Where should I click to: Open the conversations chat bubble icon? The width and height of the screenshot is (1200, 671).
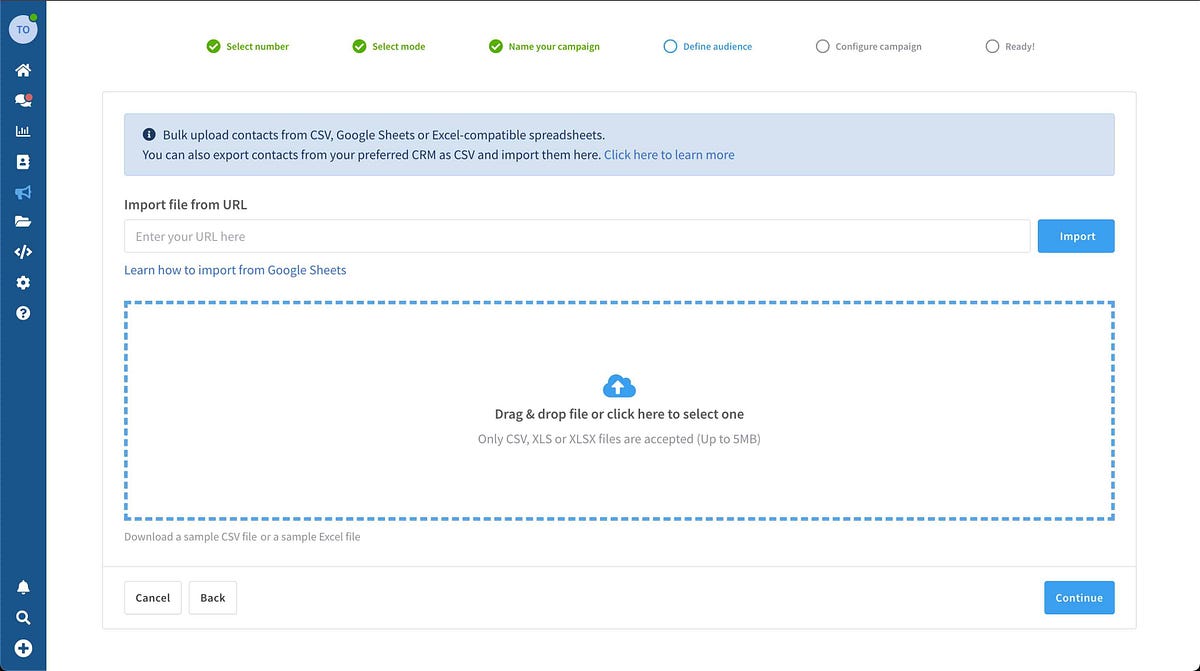pos(23,101)
